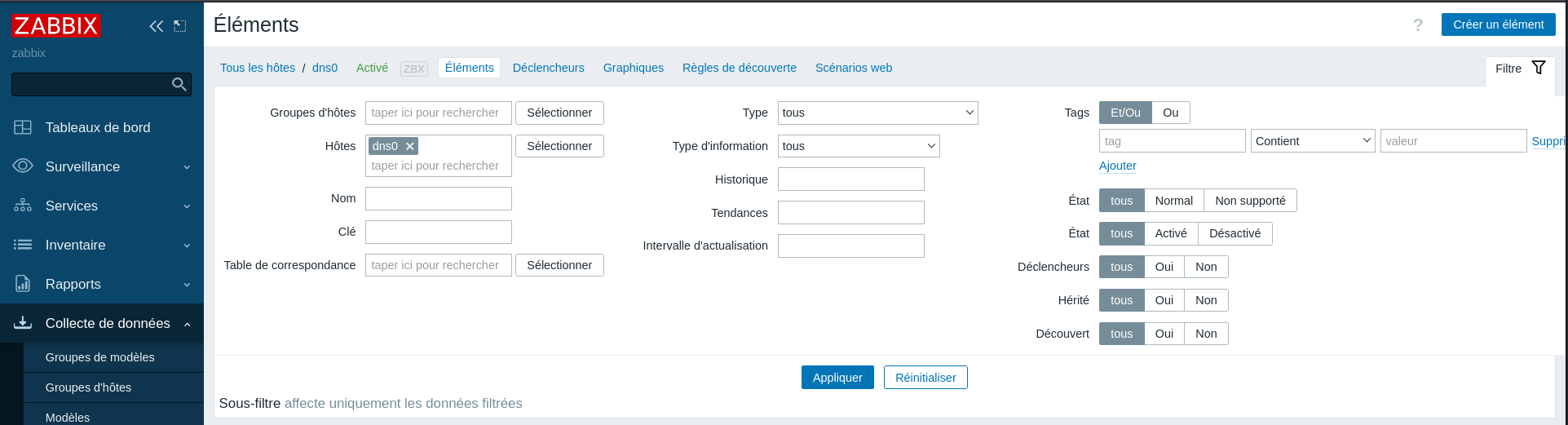This screenshot has width=1568, height=425.
Task: Click the Tableaux de bord dashboard icon
Action: (x=23, y=127)
